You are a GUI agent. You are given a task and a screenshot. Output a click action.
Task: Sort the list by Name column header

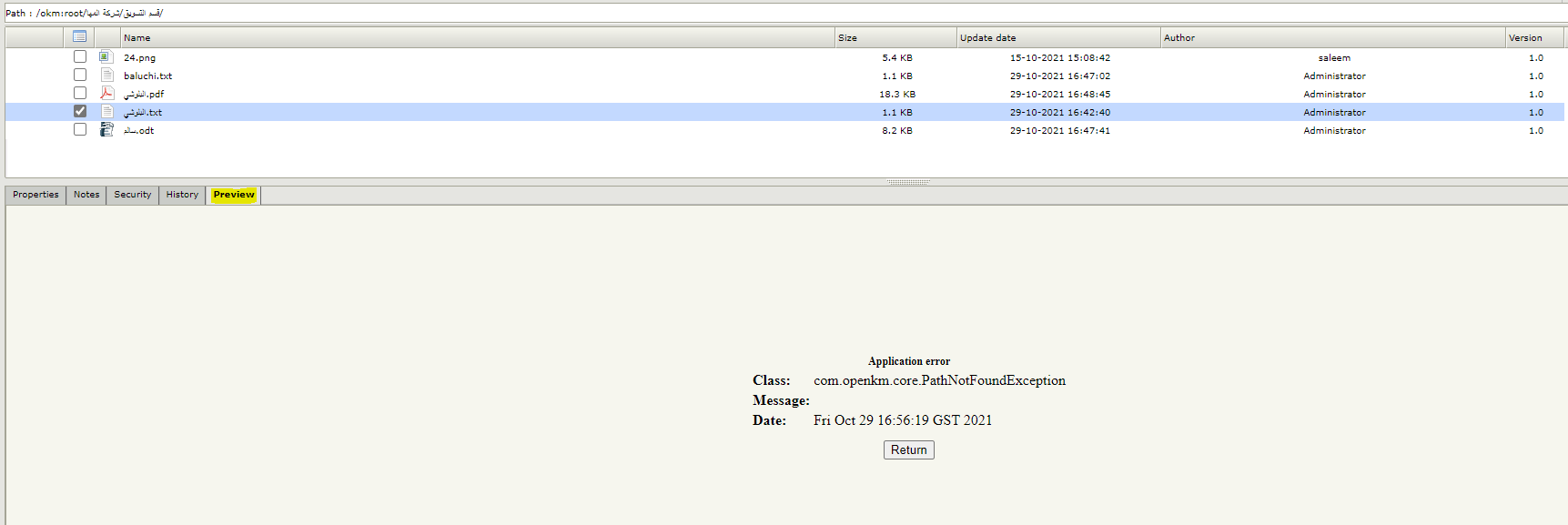coord(137,38)
